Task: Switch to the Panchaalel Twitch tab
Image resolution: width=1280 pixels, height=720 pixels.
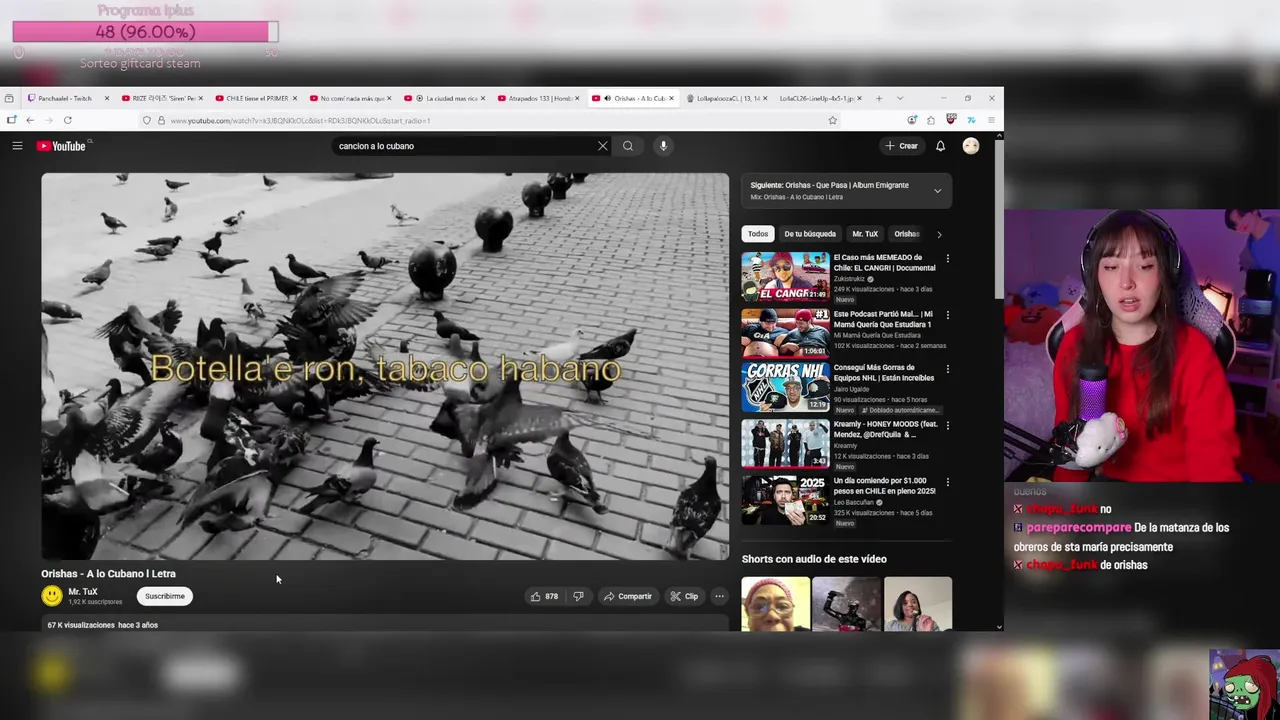Action: [66, 98]
